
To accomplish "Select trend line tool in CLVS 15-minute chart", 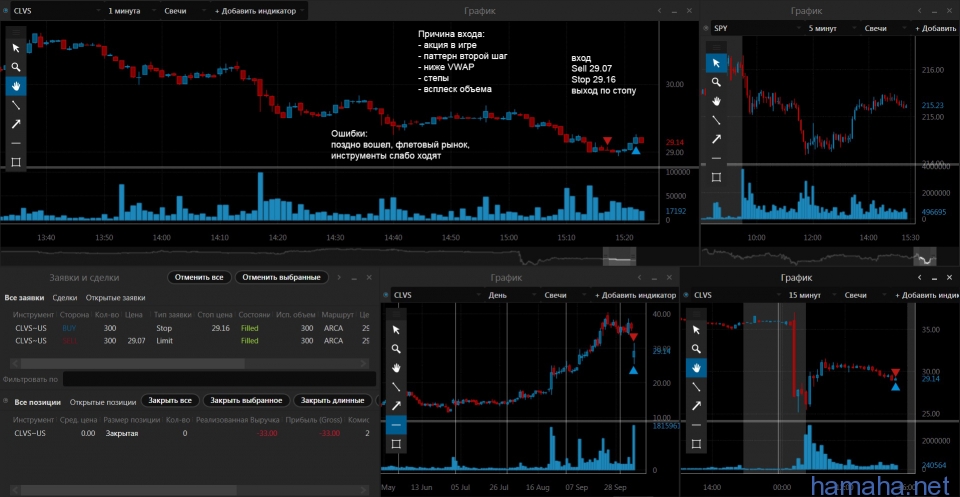I will point(696,387).
